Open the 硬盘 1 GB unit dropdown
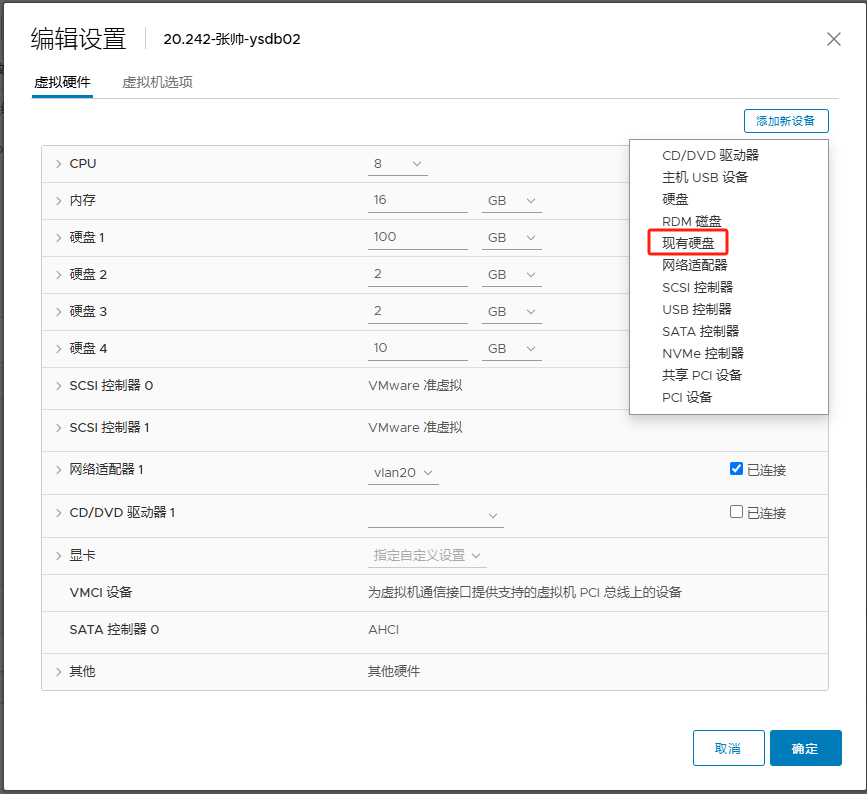This screenshot has width=867, height=794. pos(511,238)
